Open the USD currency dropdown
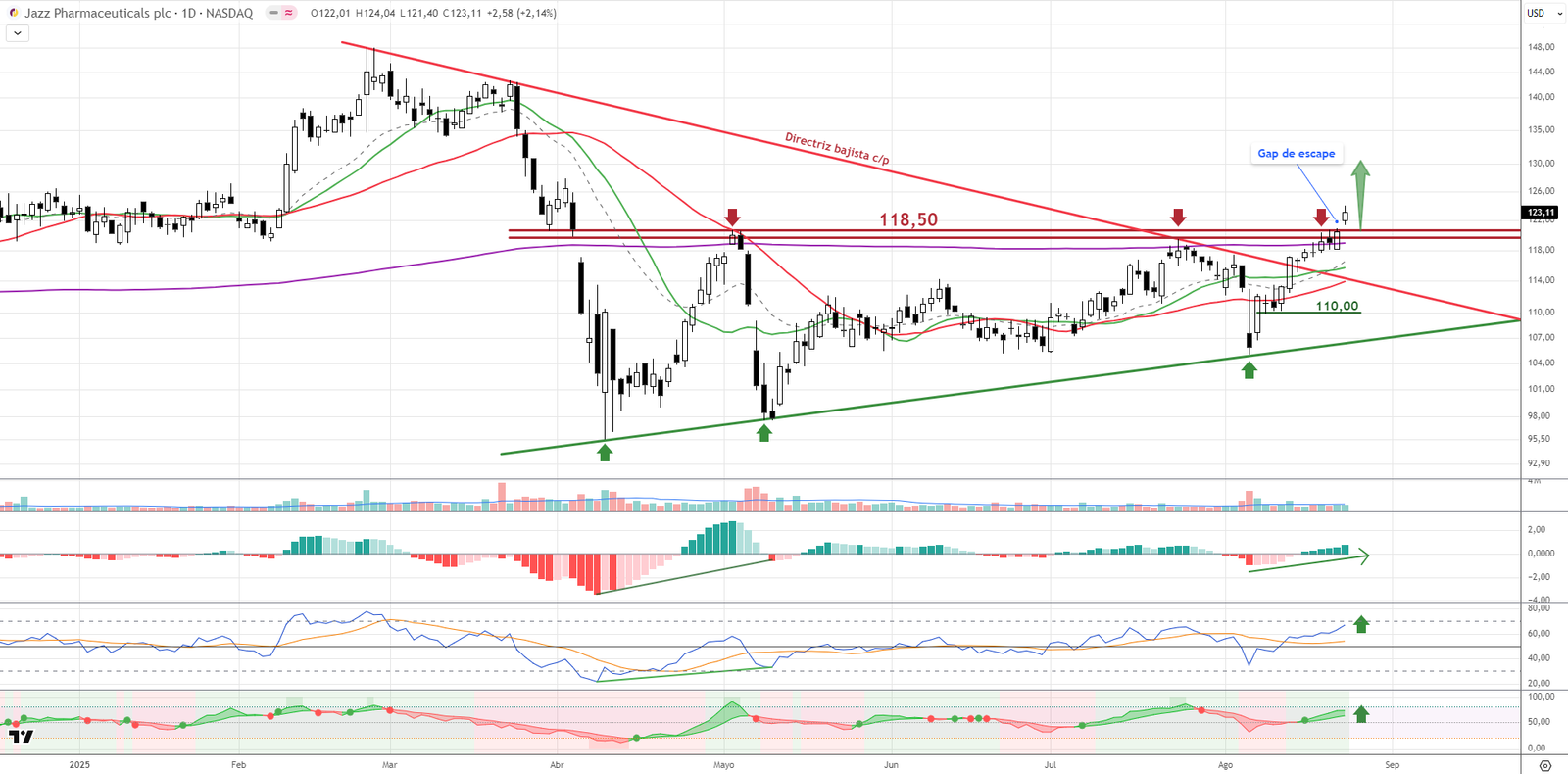1568x774 pixels. pos(1543,13)
